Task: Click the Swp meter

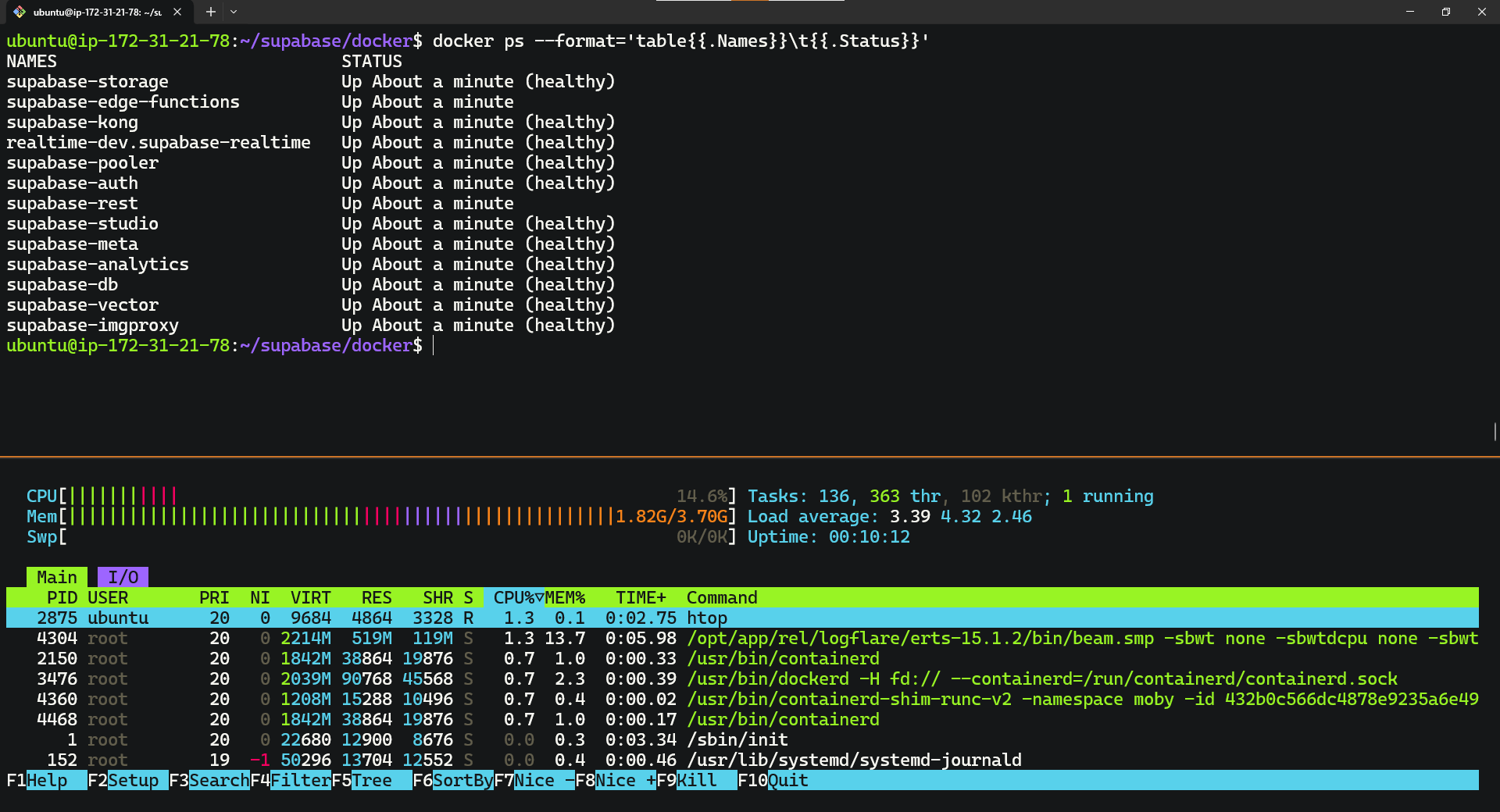Action: point(381,536)
